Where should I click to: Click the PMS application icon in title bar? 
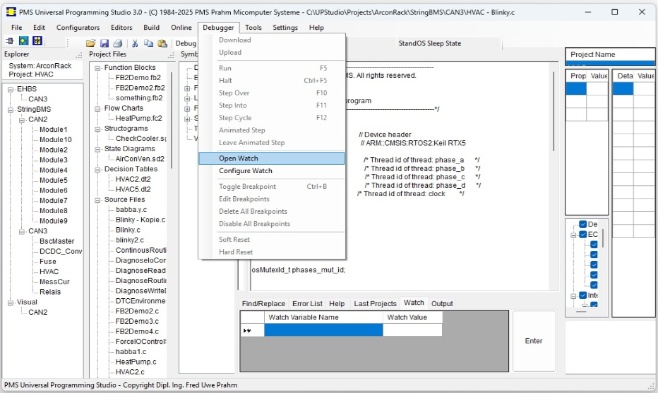[11, 12]
